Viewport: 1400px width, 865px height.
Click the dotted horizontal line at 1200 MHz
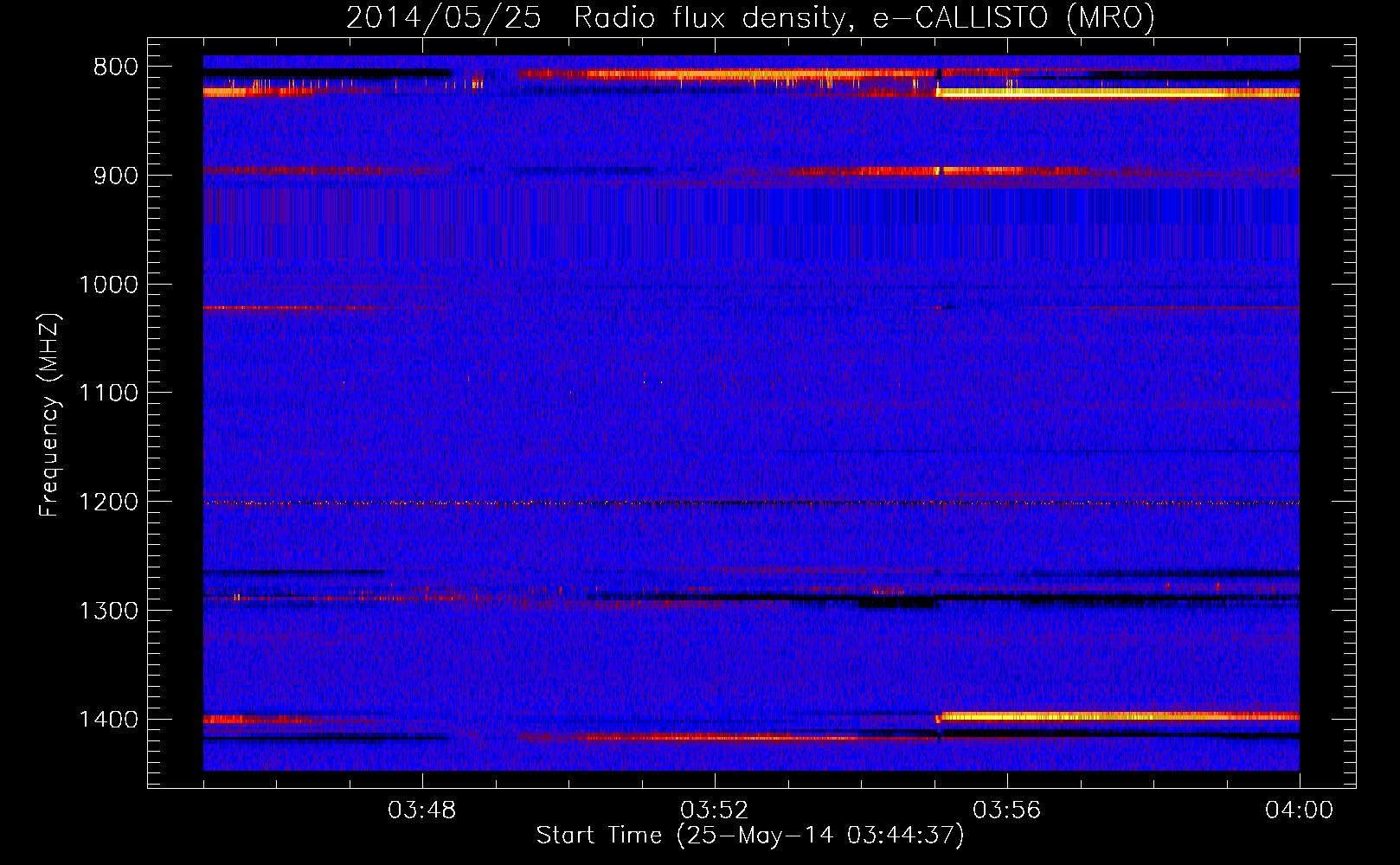pyautogui.click(x=751, y=503)
